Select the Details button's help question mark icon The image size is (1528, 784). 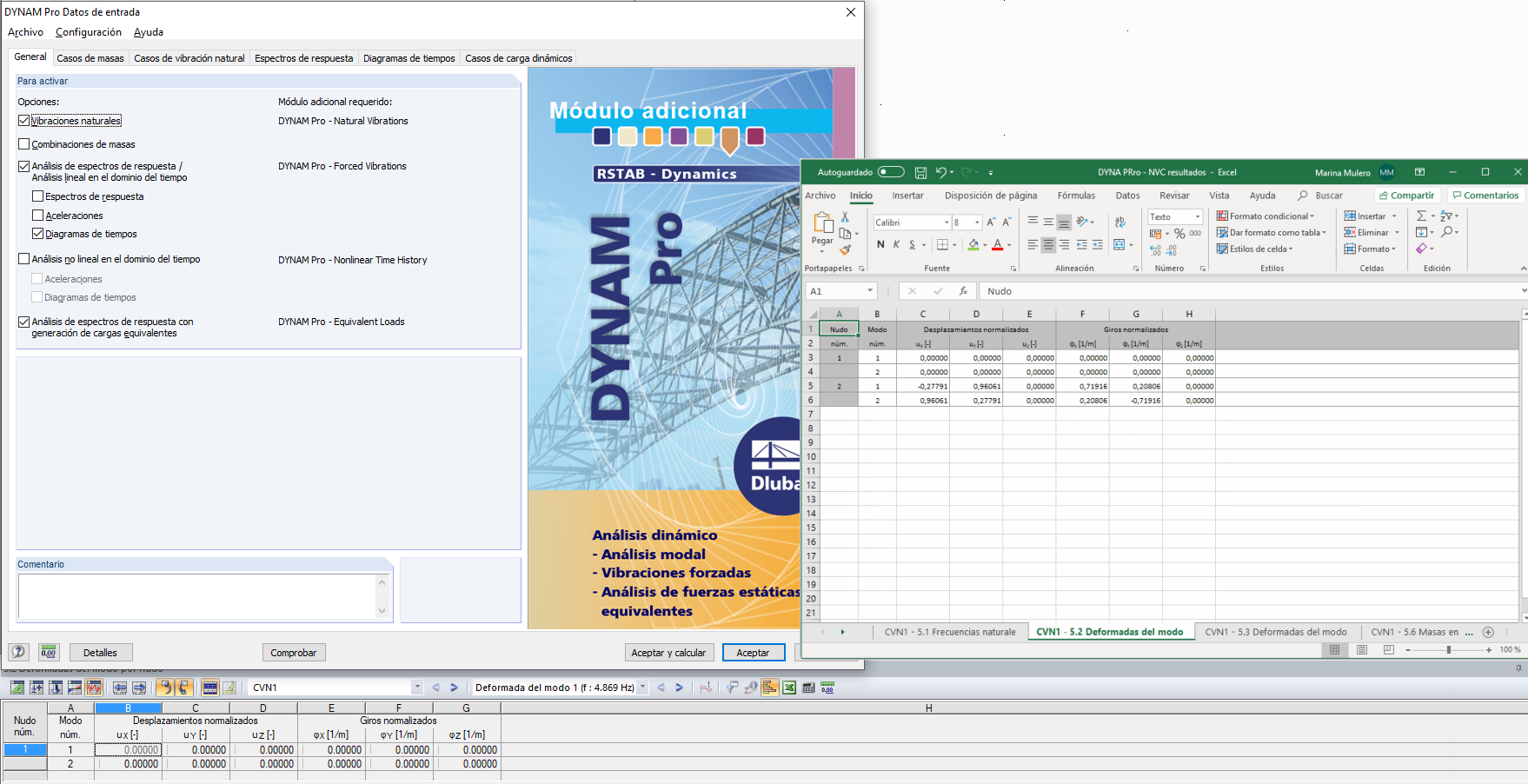(x=18, y=652)
